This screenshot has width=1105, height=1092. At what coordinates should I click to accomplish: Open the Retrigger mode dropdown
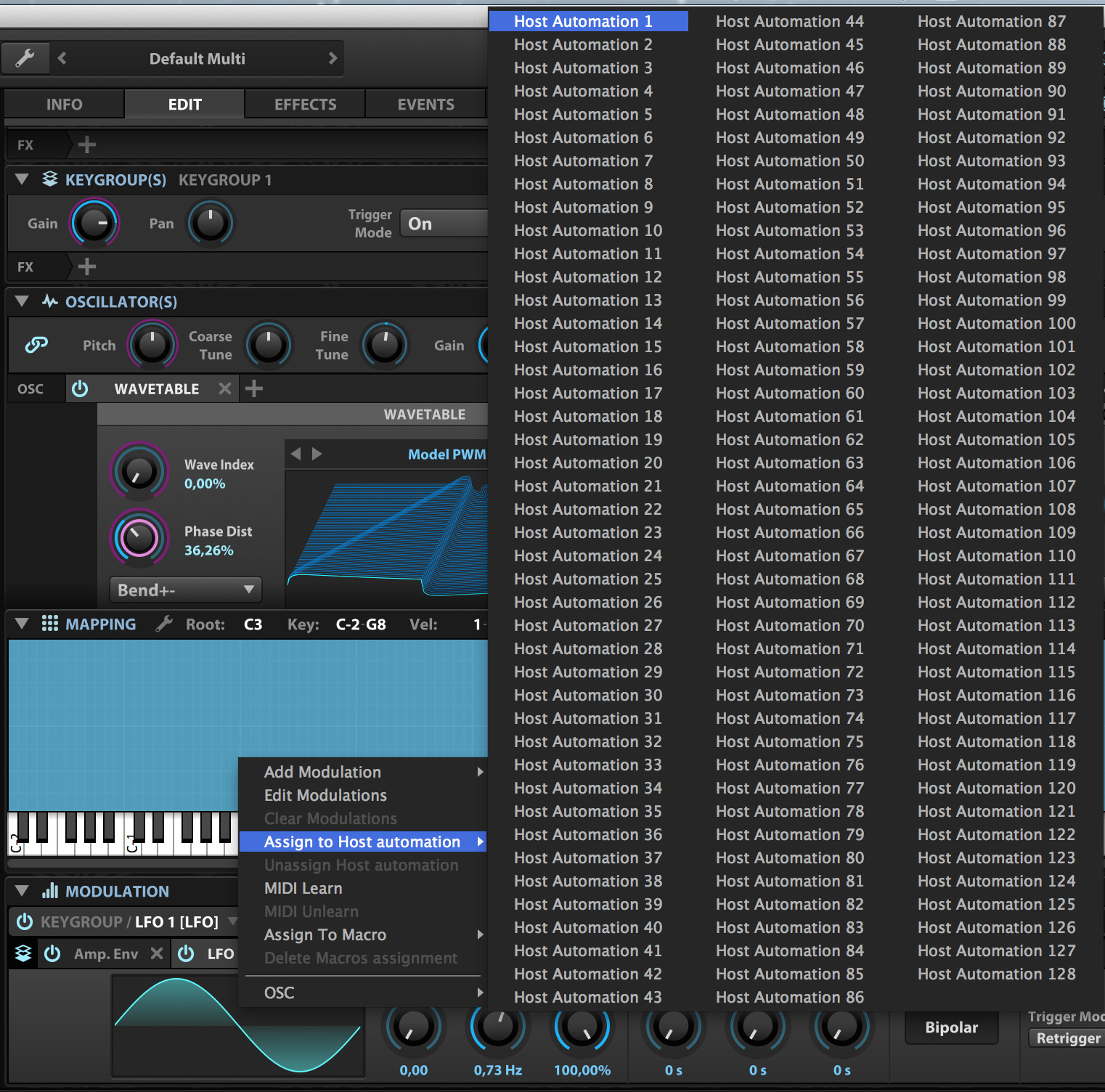click(x=1067, y=1038)
